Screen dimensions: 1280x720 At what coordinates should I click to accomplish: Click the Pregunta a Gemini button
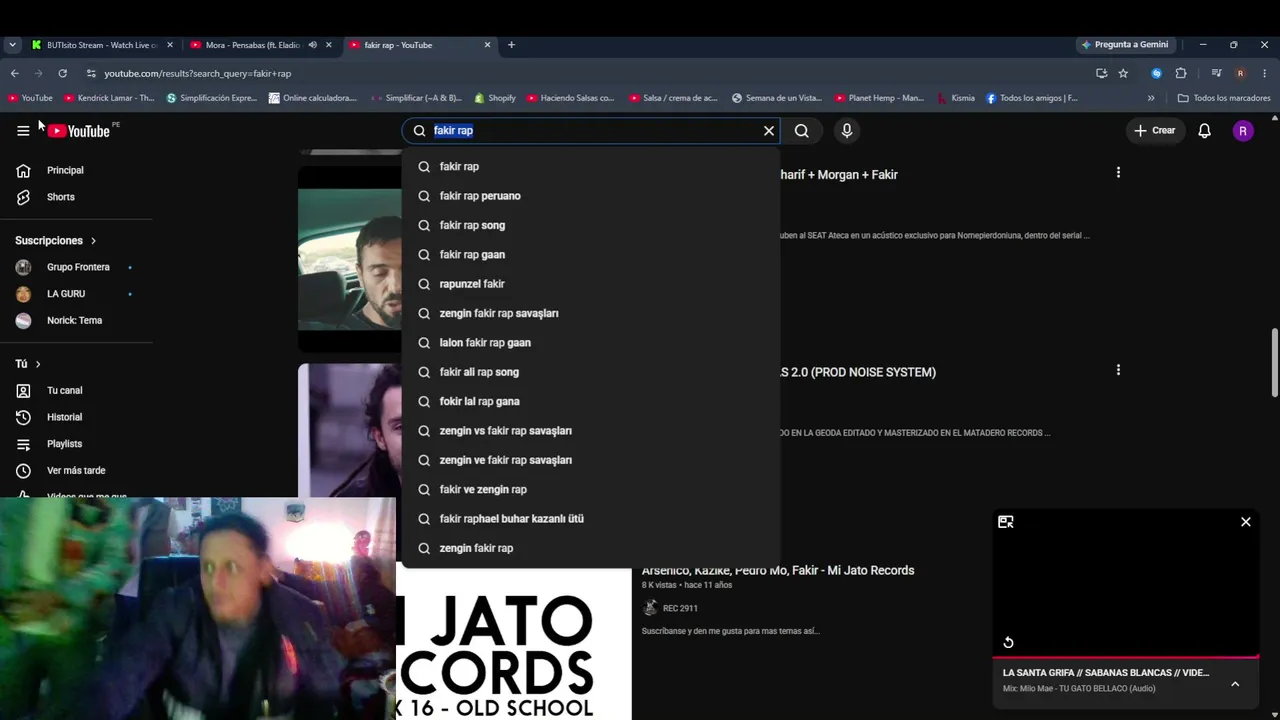(x=1125, y=45)
